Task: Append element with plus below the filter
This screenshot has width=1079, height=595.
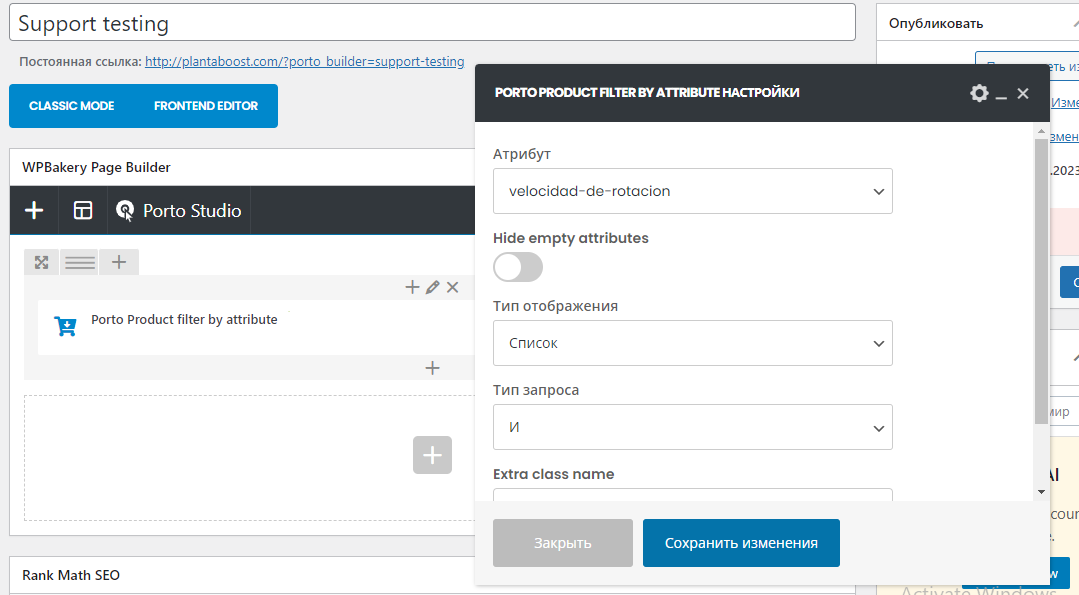Action: point(432,368)
